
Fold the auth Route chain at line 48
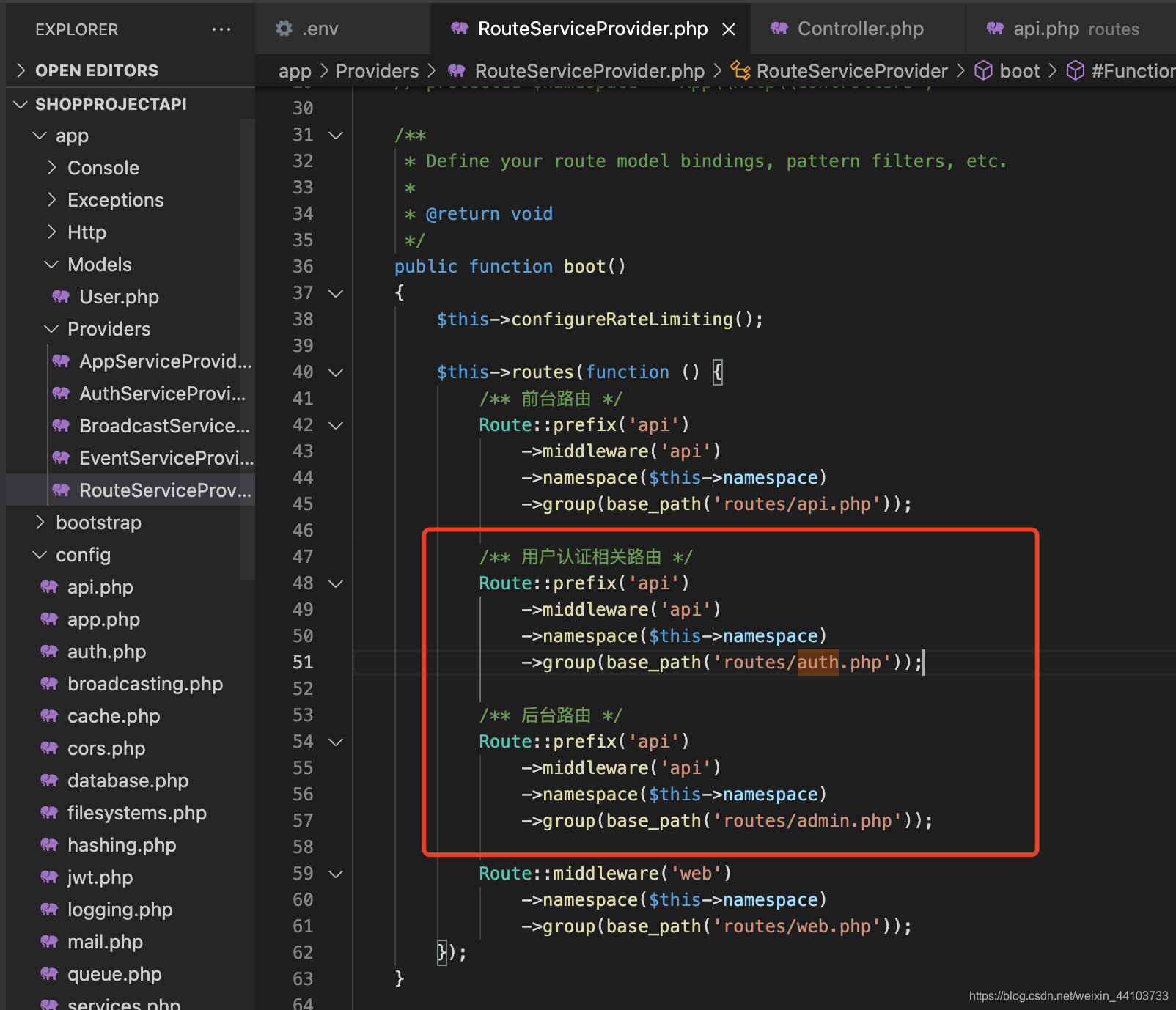(336, 583)
